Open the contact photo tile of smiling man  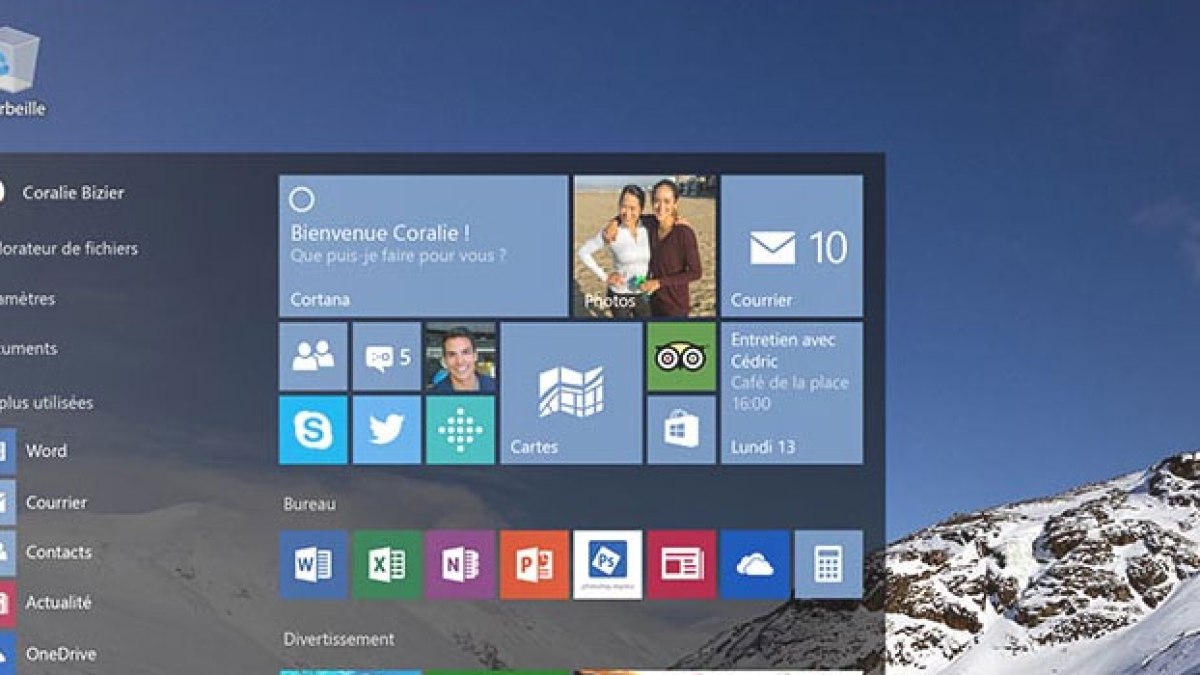point(460,356)
